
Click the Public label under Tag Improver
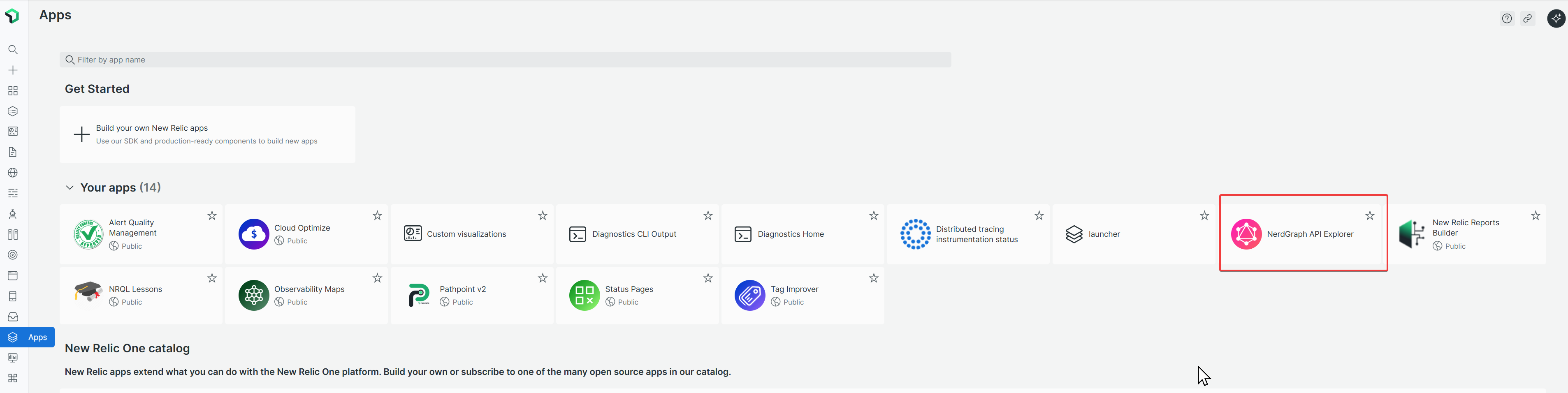[x=794, y=302]
